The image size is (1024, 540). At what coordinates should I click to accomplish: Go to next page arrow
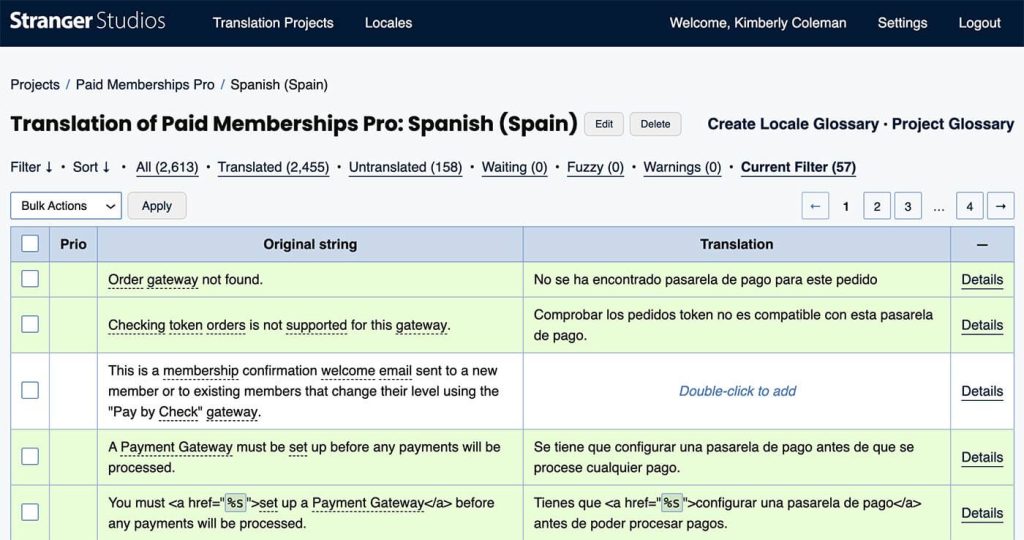[1000, 206]
